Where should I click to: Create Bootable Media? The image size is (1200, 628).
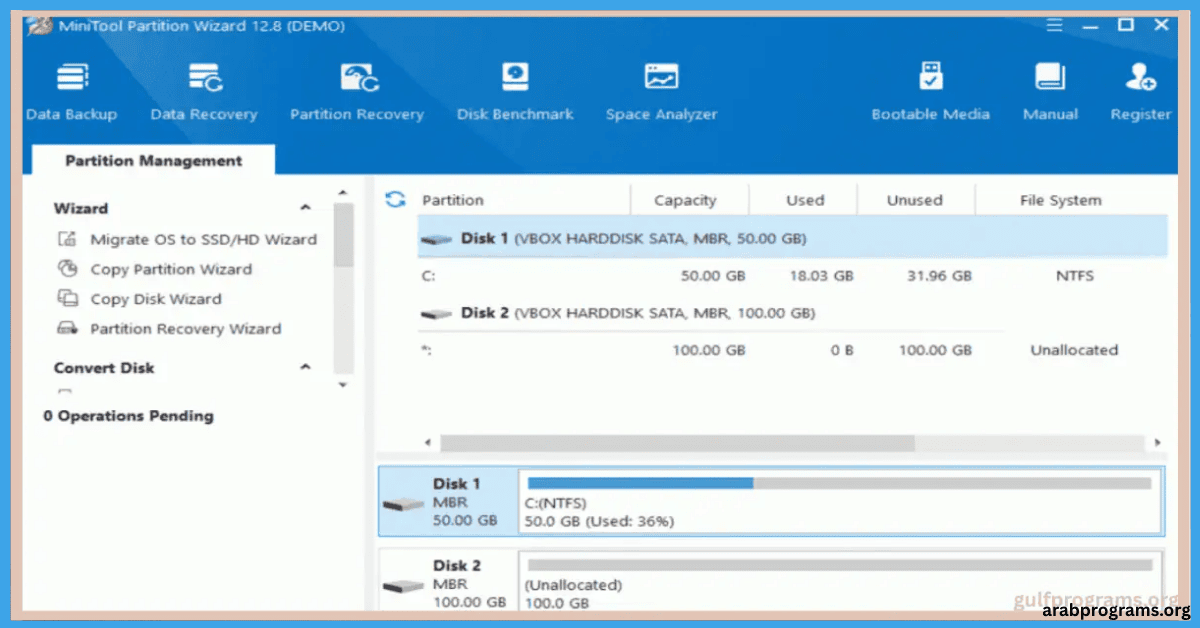931,92
